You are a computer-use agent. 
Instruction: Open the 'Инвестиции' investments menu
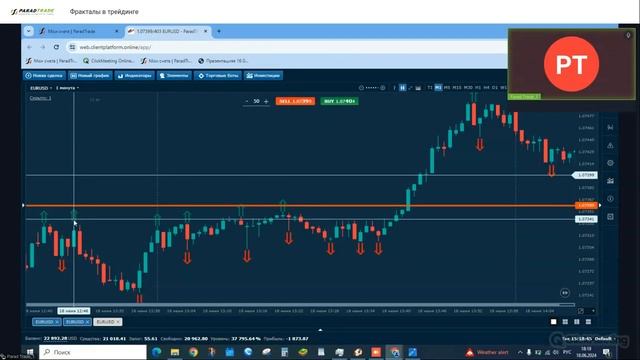click(x=264, y=76)
